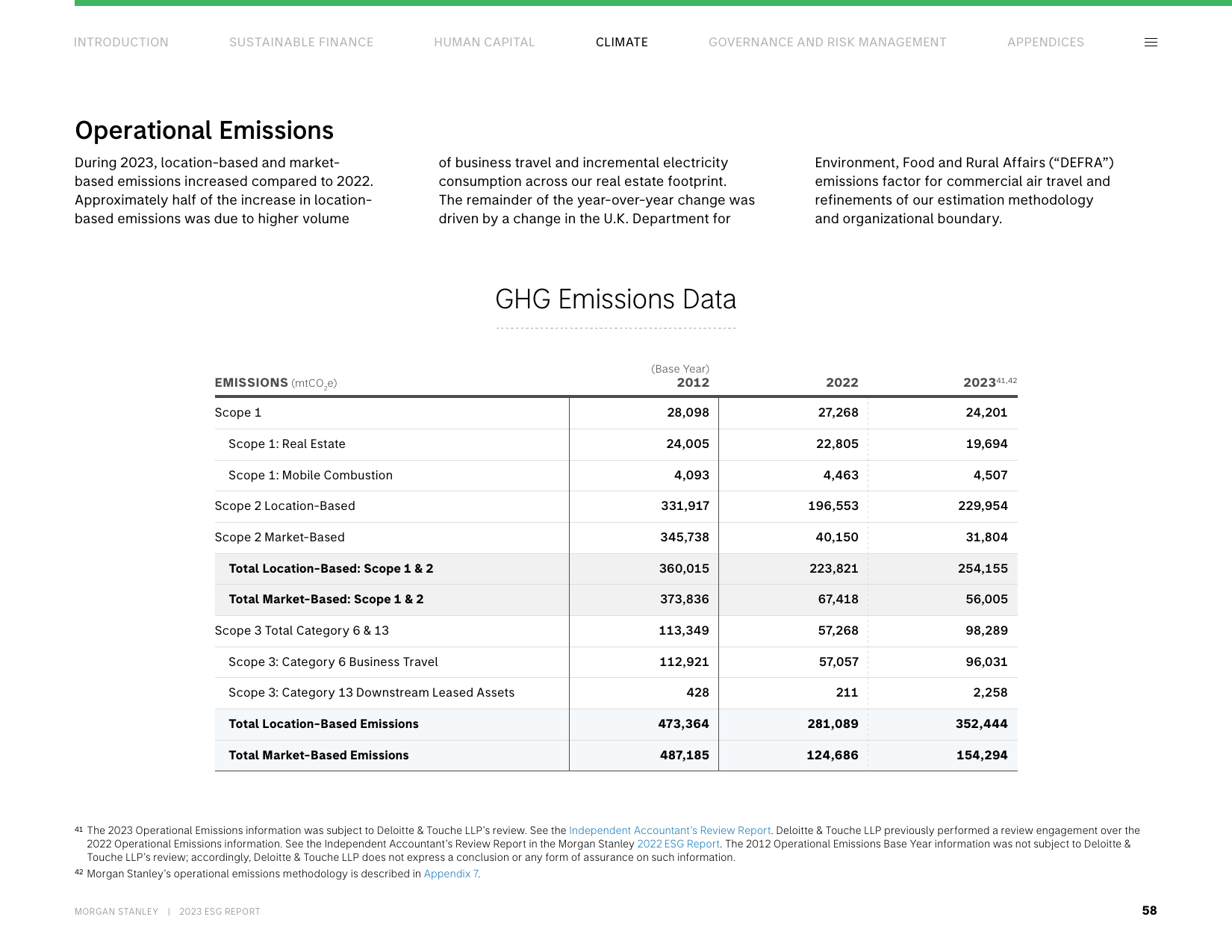Click Scope 1: Mobile Combustion row label

click(x=311, y=476)
